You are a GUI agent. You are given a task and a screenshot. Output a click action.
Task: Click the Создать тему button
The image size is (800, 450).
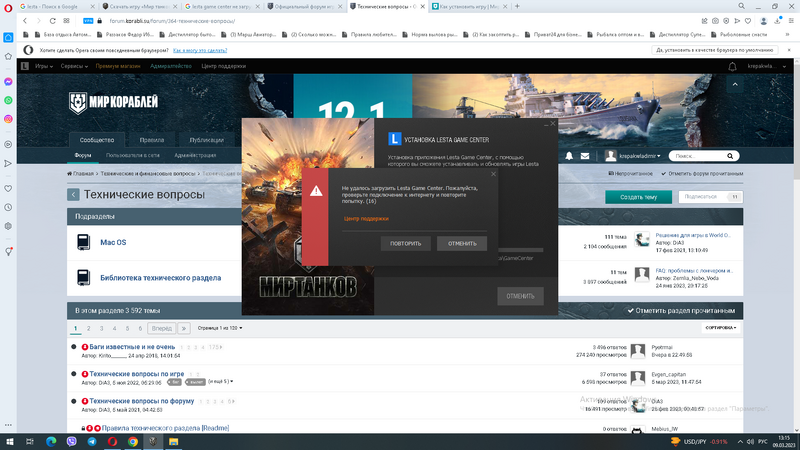pos(638,197)
